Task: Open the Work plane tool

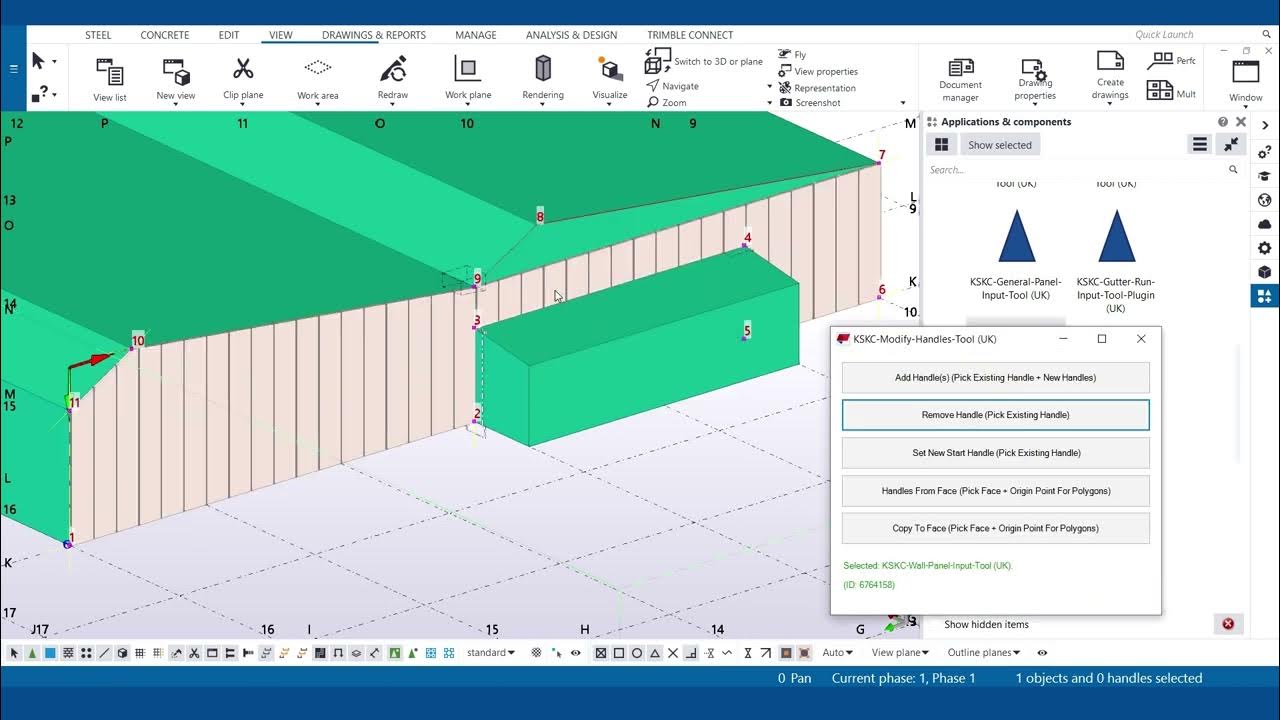Action: [x=468, y=80]
